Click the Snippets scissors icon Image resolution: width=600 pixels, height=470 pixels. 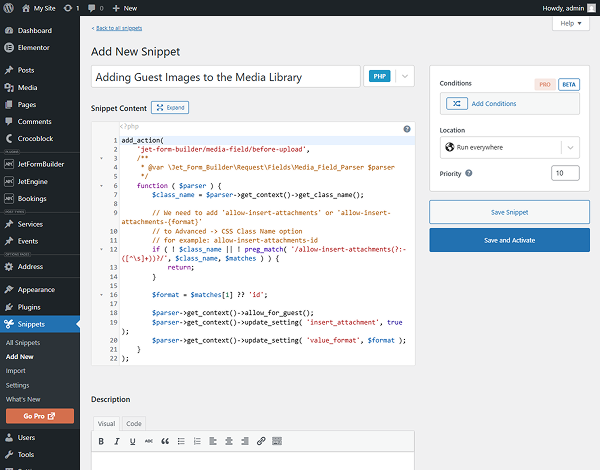pyautogui.click(x=9, y=324)
